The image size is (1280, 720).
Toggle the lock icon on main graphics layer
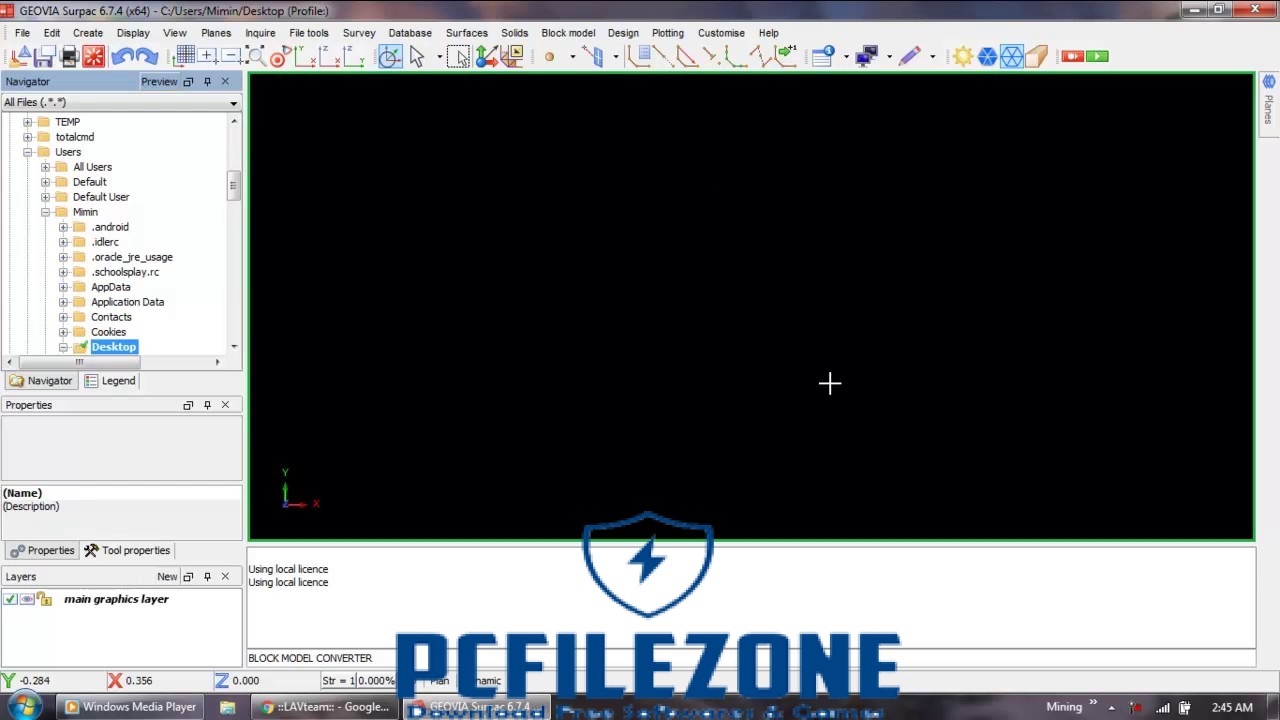tap(44, 599)
